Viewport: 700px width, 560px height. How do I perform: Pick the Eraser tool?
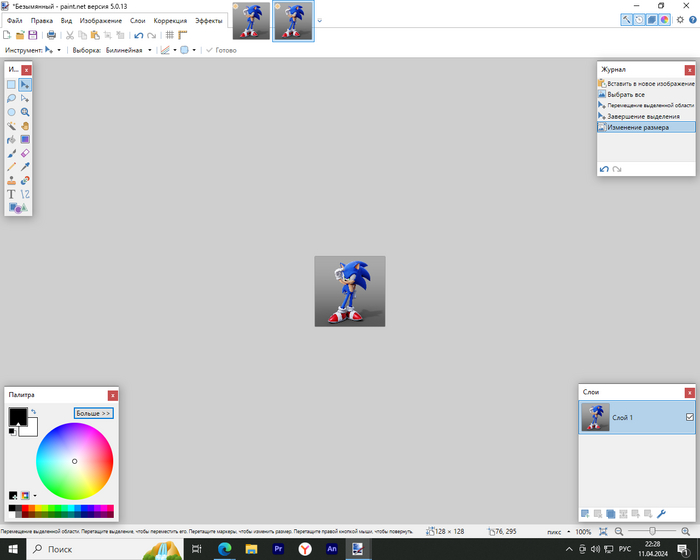click(x=25, y=153)
